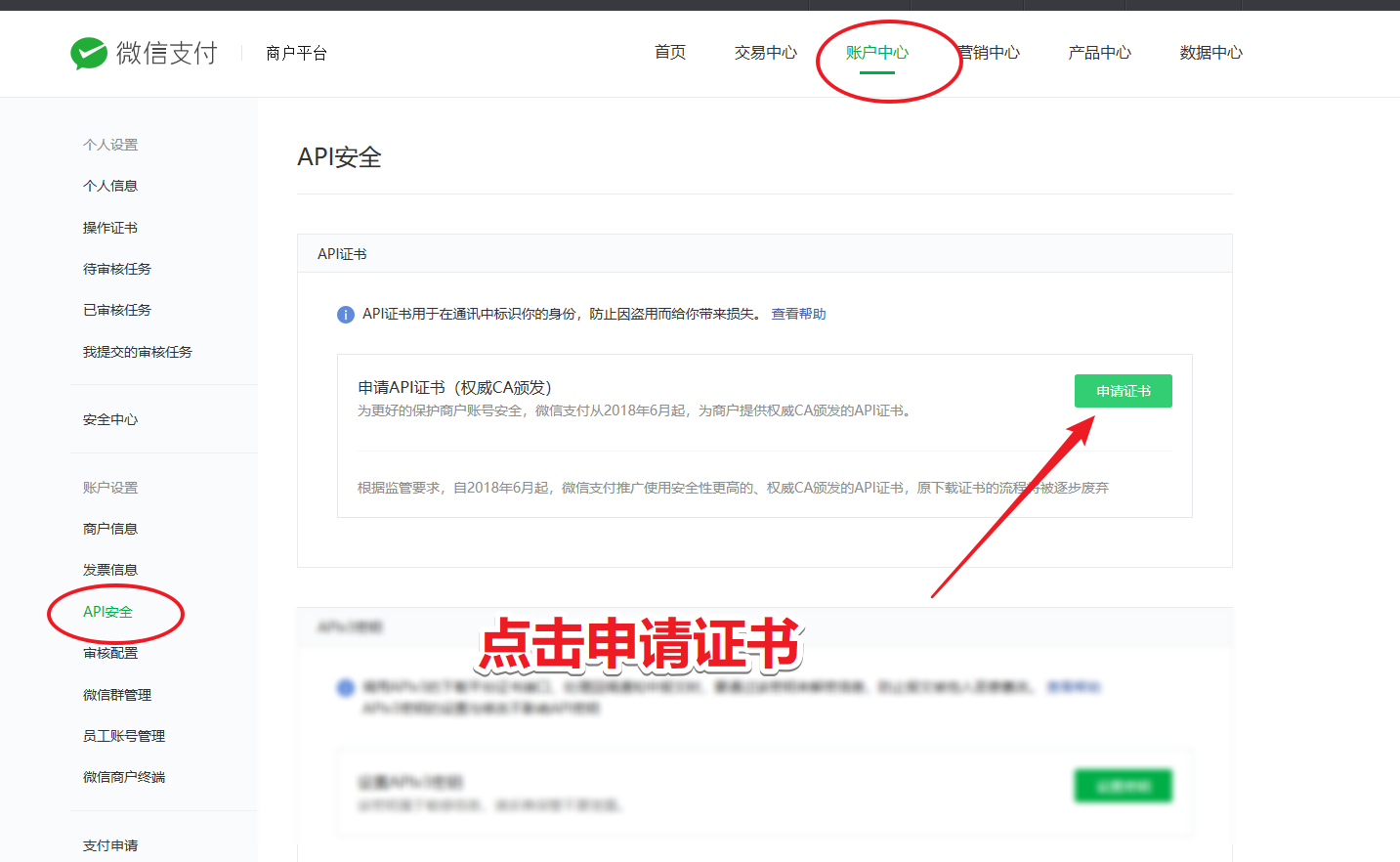Switch to 交易中心 tab

[x=766, y=53]
